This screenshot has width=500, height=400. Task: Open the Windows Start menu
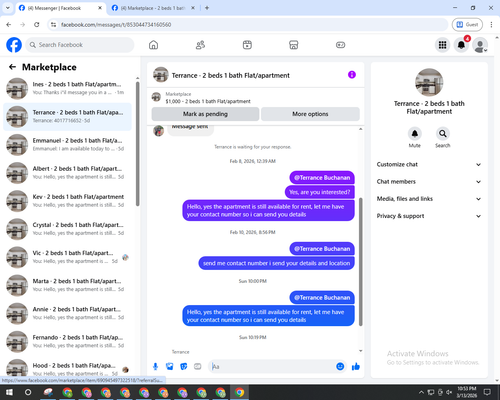tap(9, 392)
